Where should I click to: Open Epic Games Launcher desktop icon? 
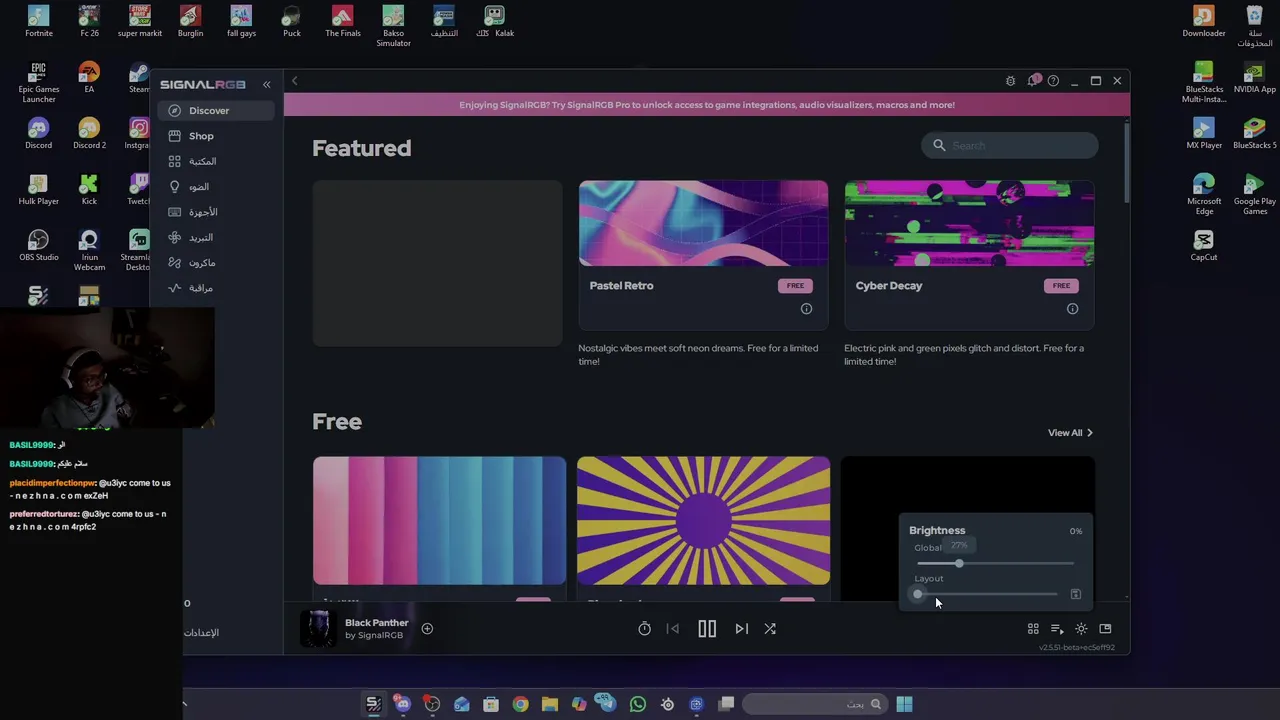[39, 82]
